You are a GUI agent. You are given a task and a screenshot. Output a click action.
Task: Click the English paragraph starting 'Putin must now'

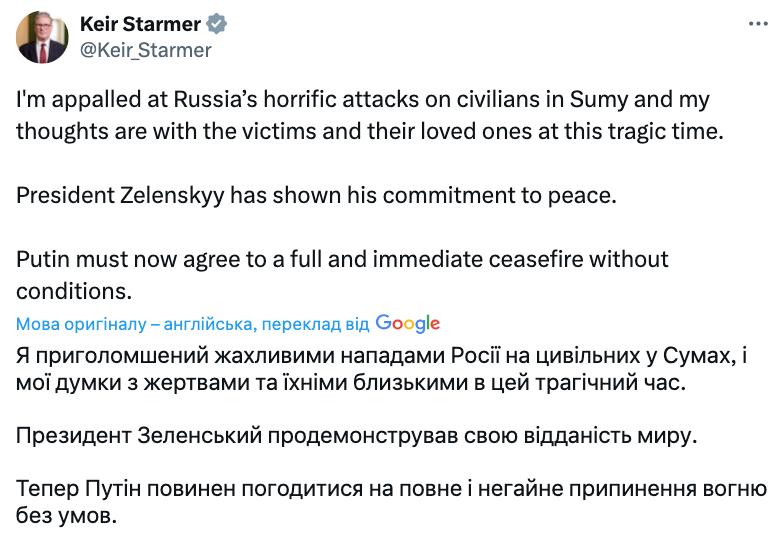(x=342, y=275)
